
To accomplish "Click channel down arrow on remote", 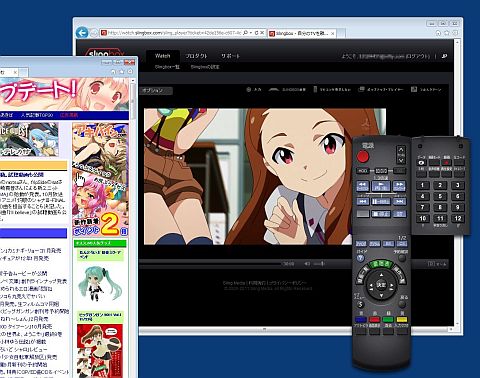I will [401, 160].
